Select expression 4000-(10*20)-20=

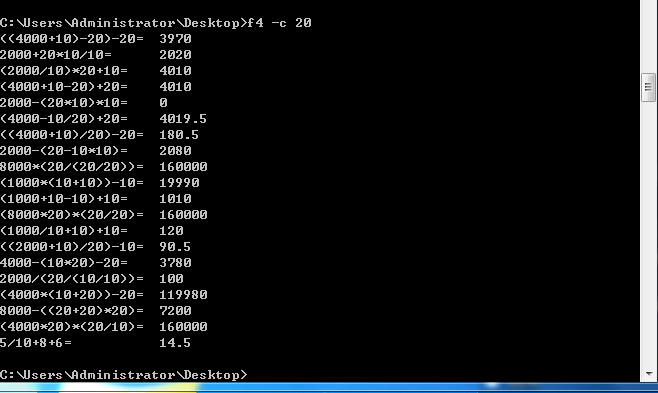pos(64,263)
